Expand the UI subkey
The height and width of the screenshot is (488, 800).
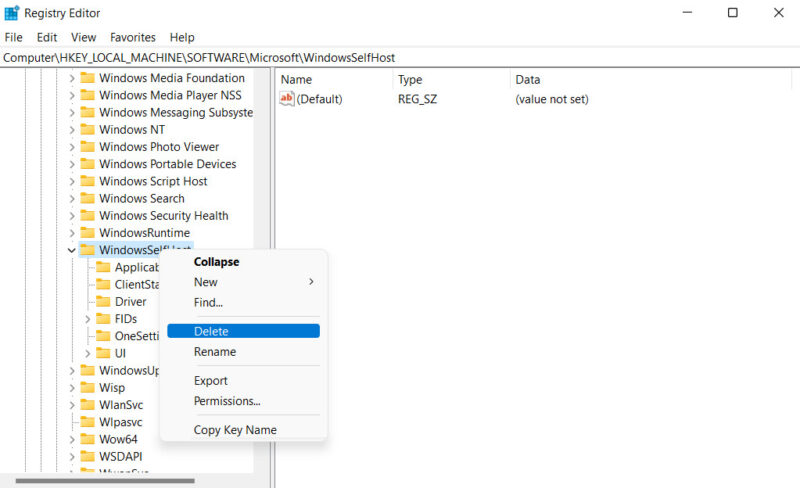coord(88,353)
